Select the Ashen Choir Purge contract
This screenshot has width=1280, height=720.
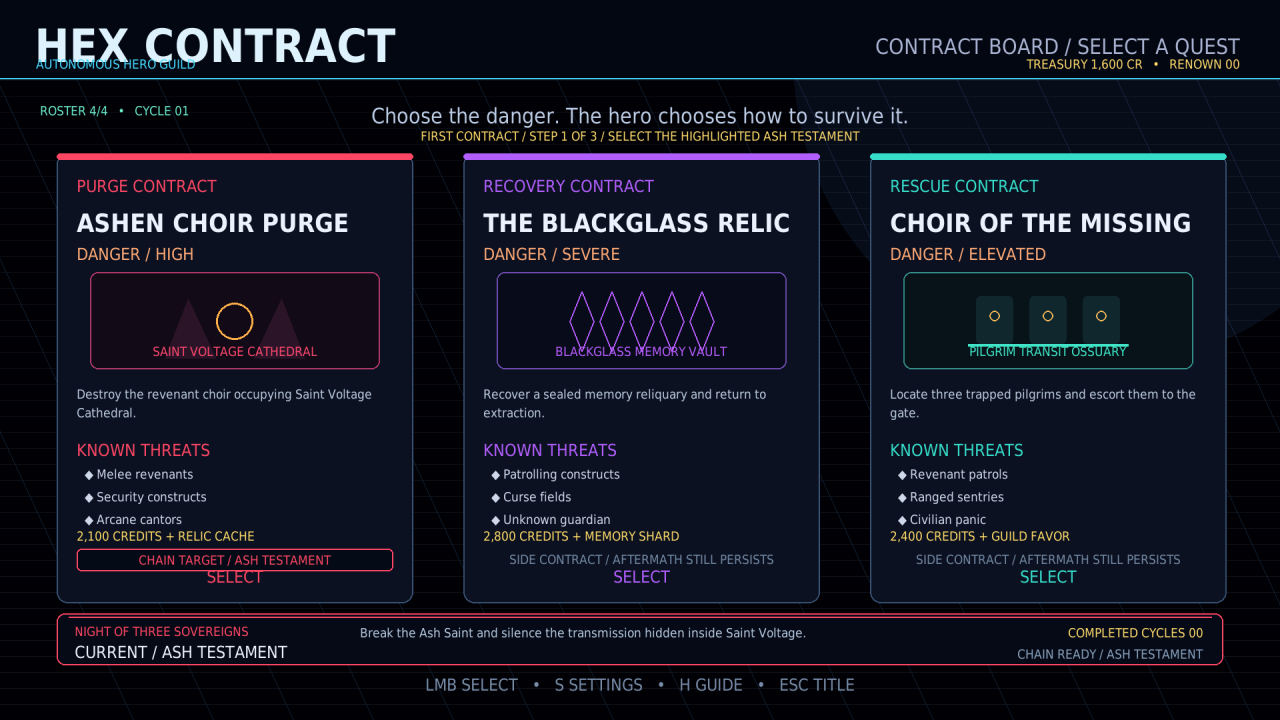click(x=234, y=577)
